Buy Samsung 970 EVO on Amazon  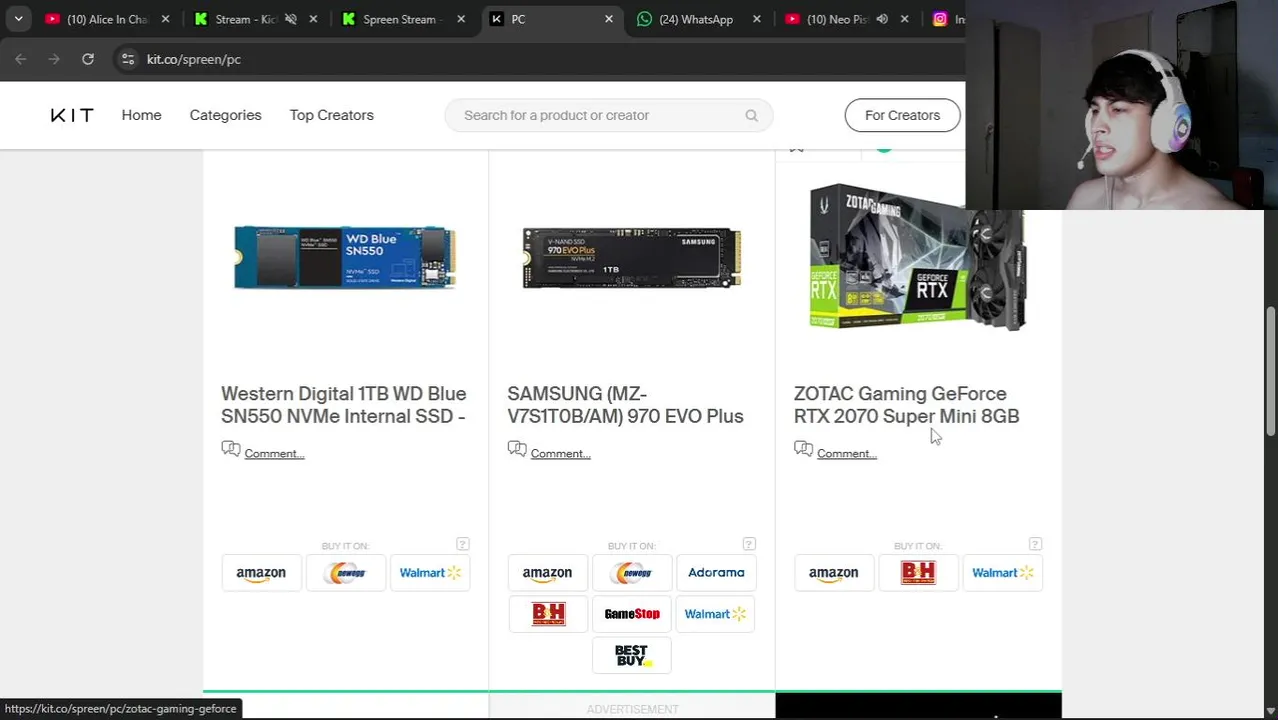tap(547, 573)
